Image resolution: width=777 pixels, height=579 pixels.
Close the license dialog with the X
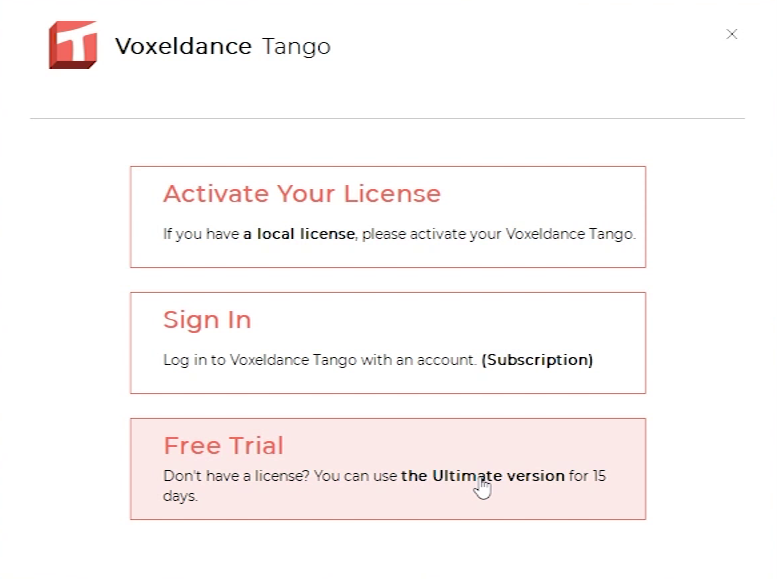click(x=731, y=34)
